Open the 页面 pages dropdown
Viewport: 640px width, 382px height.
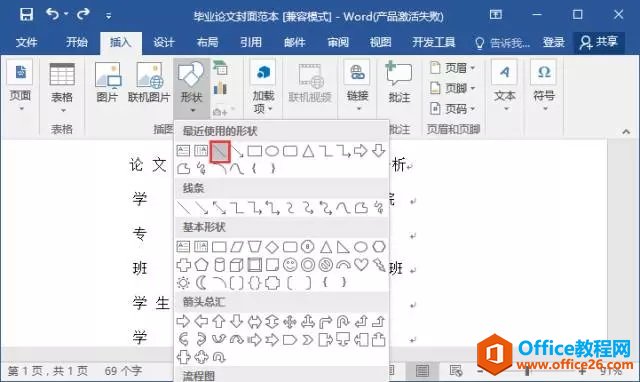(x=20, y=87)
